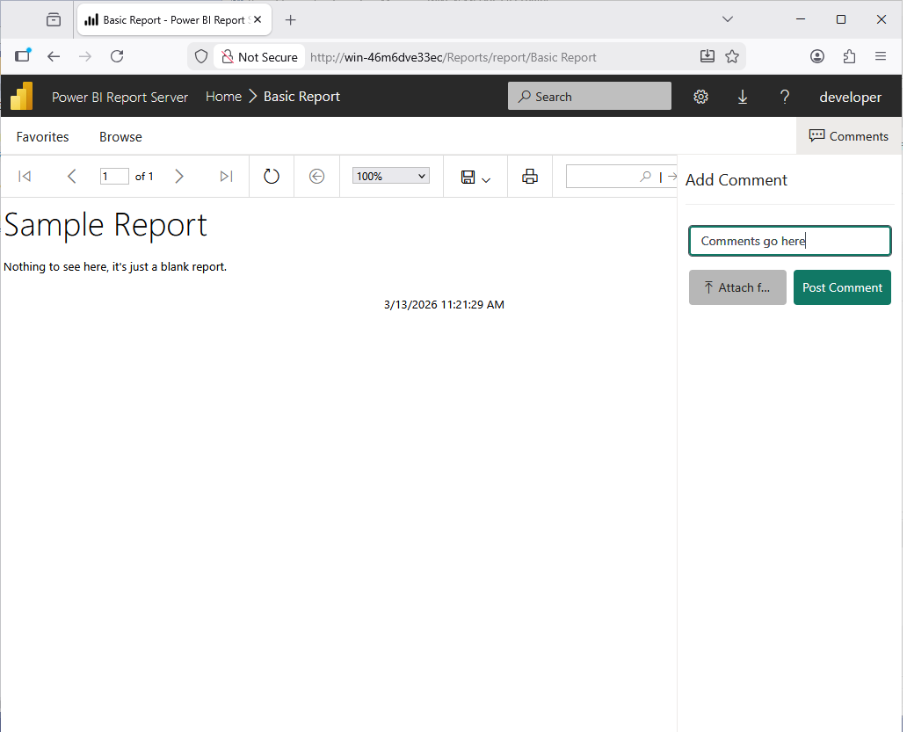The width and height of the screenshot is (903, 732).
Task: Click the report Refresh icon
Action: pos(271,177)
